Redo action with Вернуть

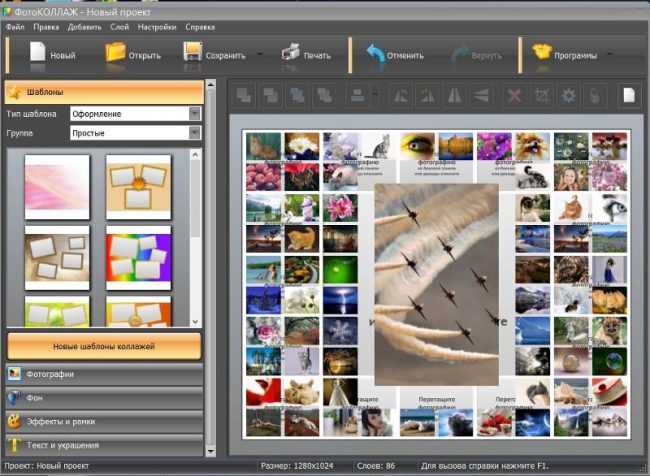pos(476,54)
